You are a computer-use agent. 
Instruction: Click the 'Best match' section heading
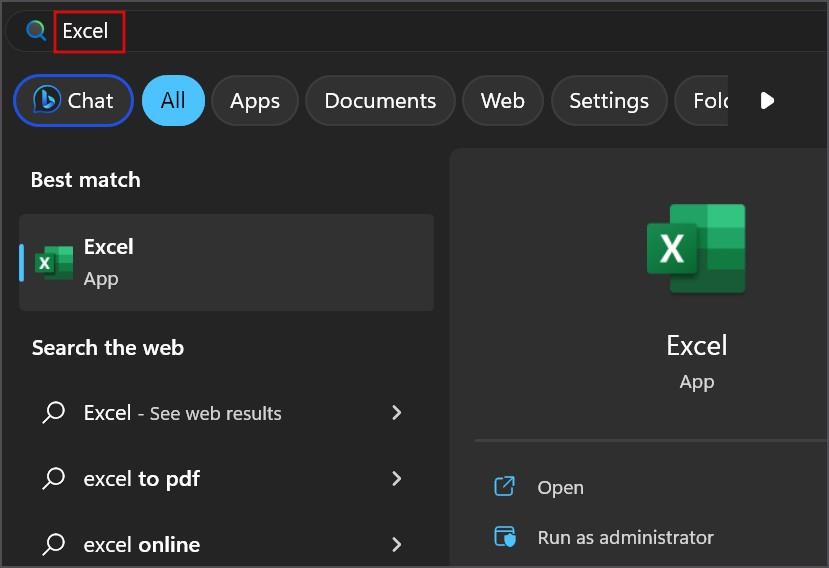[86, 180]
